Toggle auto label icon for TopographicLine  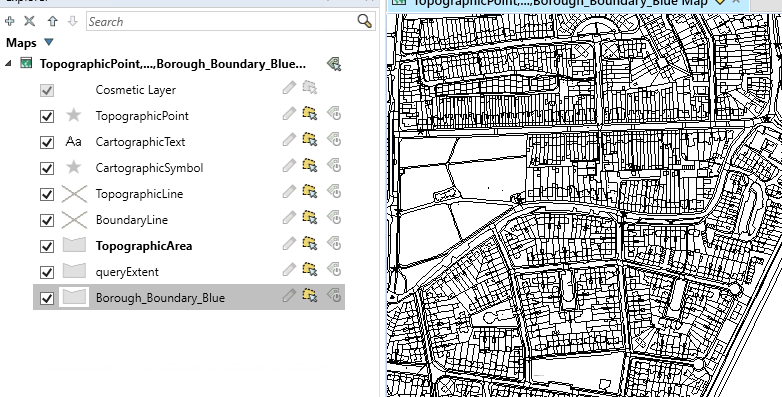334,192
